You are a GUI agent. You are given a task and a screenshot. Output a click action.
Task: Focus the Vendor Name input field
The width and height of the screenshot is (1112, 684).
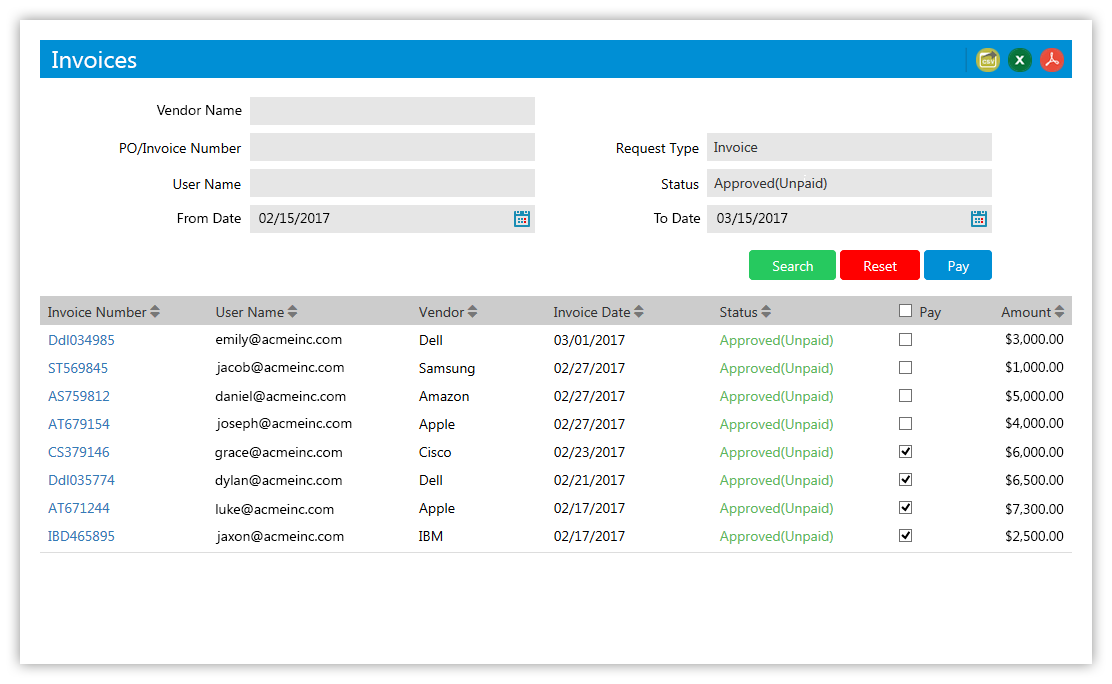click(392, 111)
